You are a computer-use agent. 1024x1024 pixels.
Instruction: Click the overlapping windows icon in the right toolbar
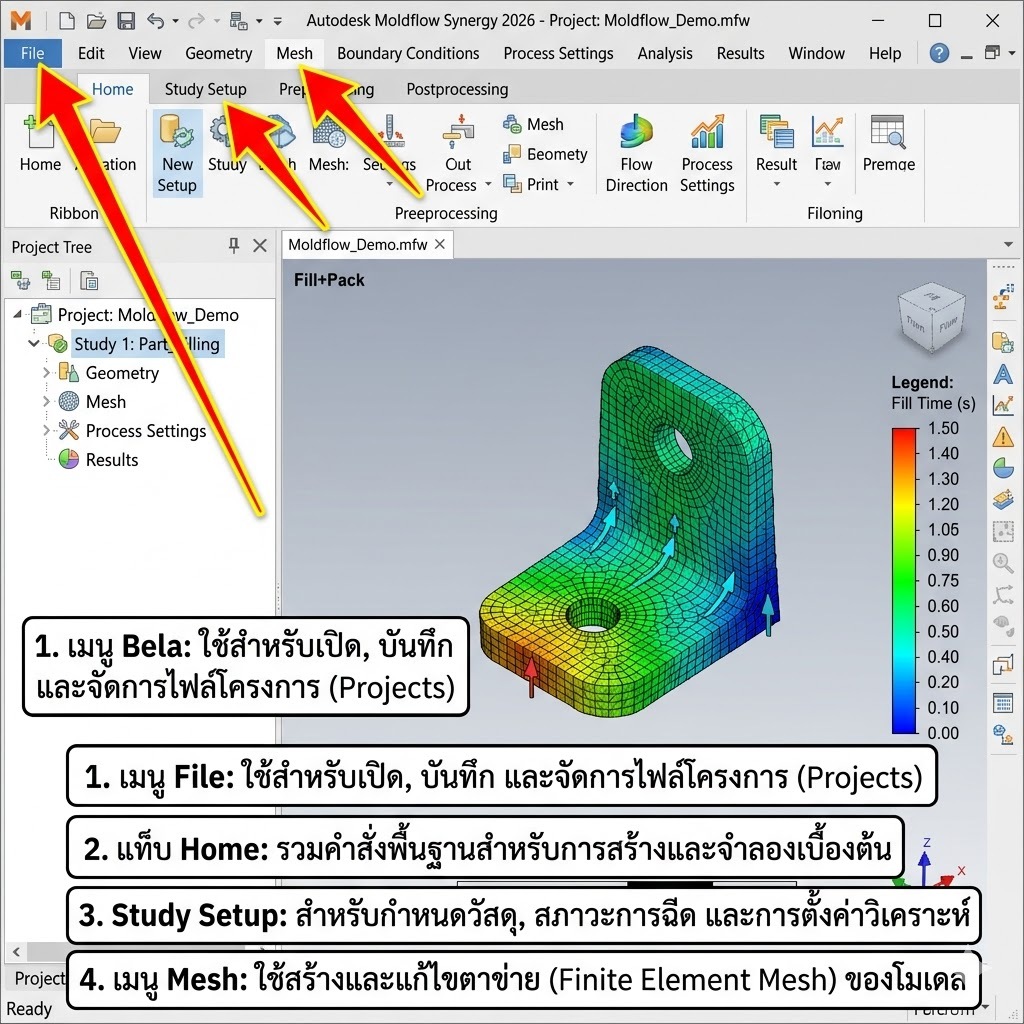pyautogui.click(x=1002, y=665)
